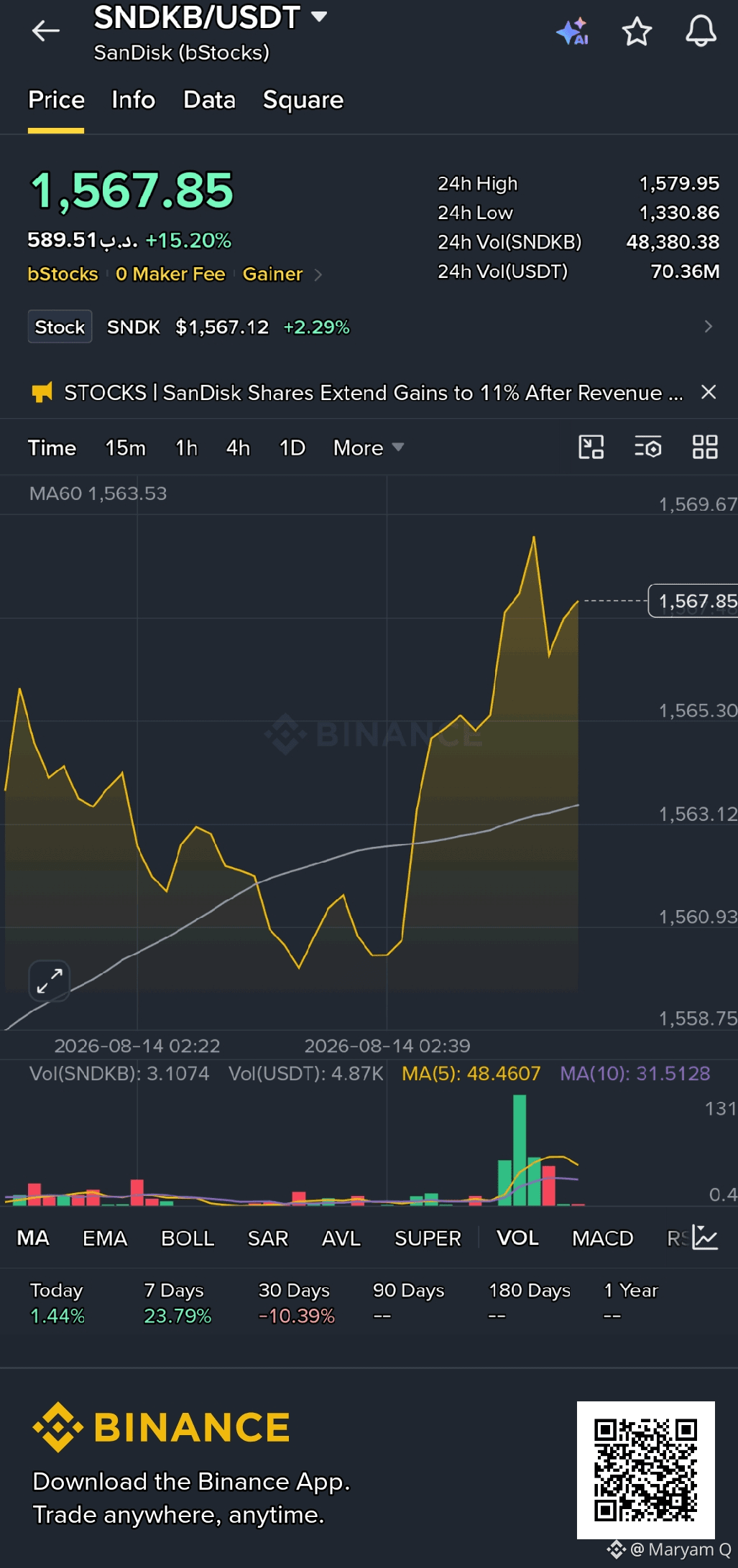The width and height of the screenshot is (738, 1568).
Task: Select the Time chart interval
Action: pos(52,447)
